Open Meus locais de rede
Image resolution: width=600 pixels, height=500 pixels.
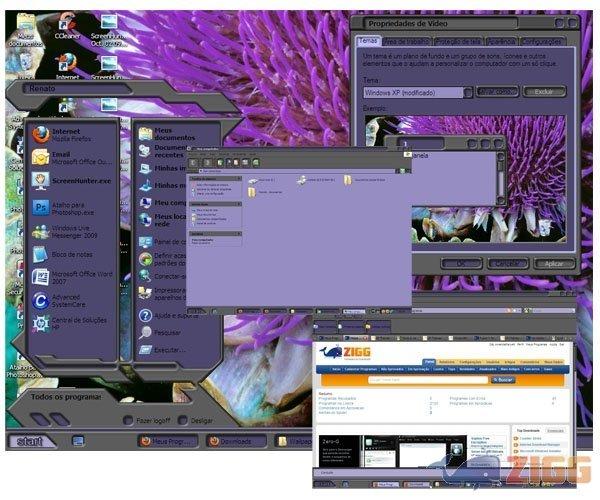pos(162,220)
